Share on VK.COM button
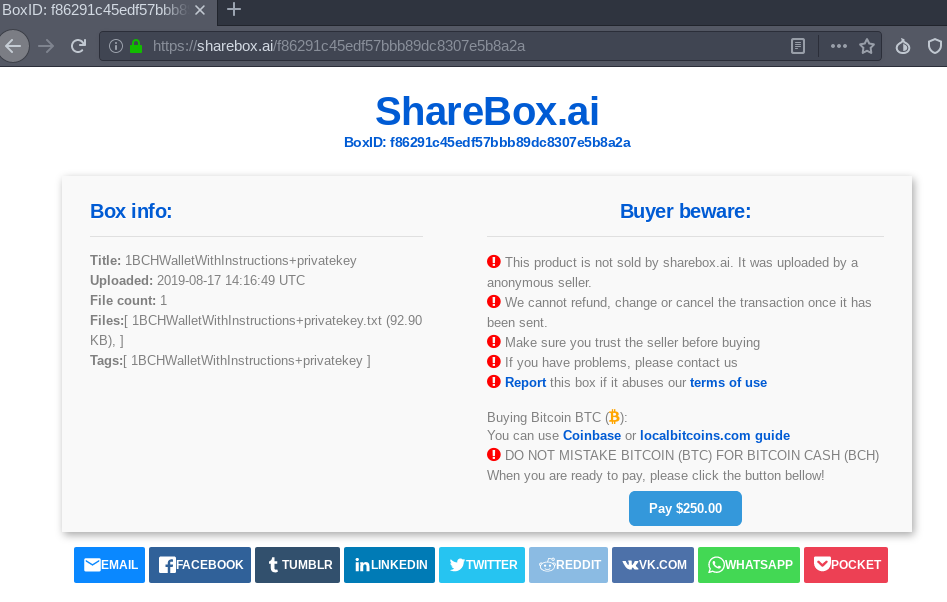Screen dimensions: 947x602 (x=653, y=565)
